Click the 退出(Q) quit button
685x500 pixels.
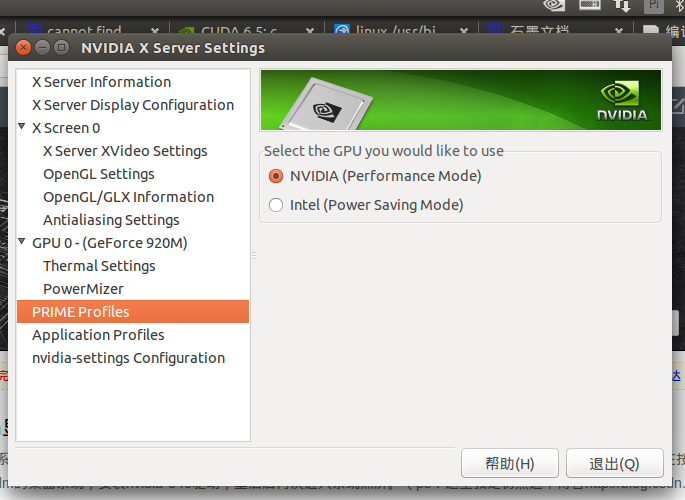point(615,463)
